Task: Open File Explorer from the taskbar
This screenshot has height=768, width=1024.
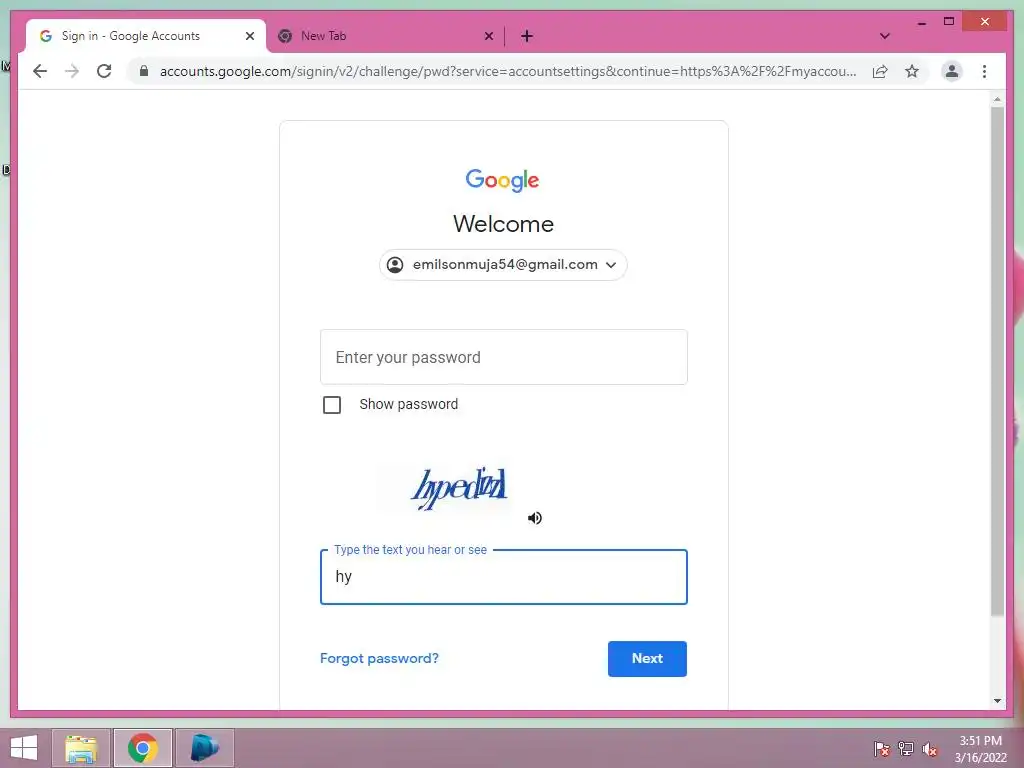Action: [81, 748]
